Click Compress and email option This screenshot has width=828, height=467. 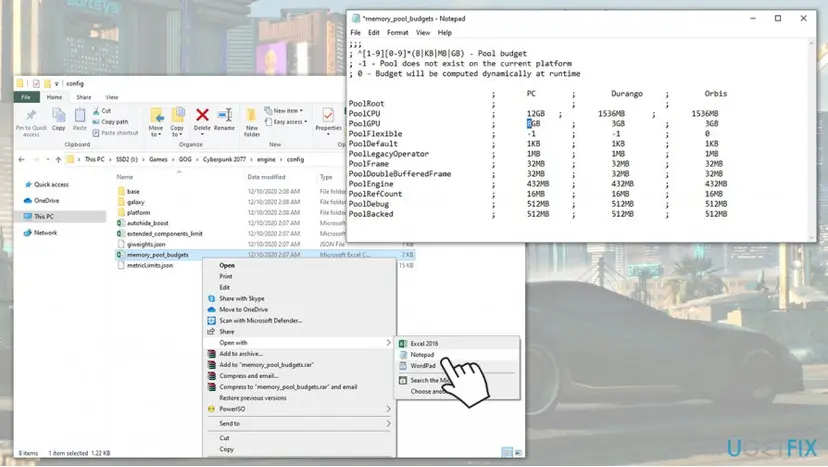tap(249, 376)
